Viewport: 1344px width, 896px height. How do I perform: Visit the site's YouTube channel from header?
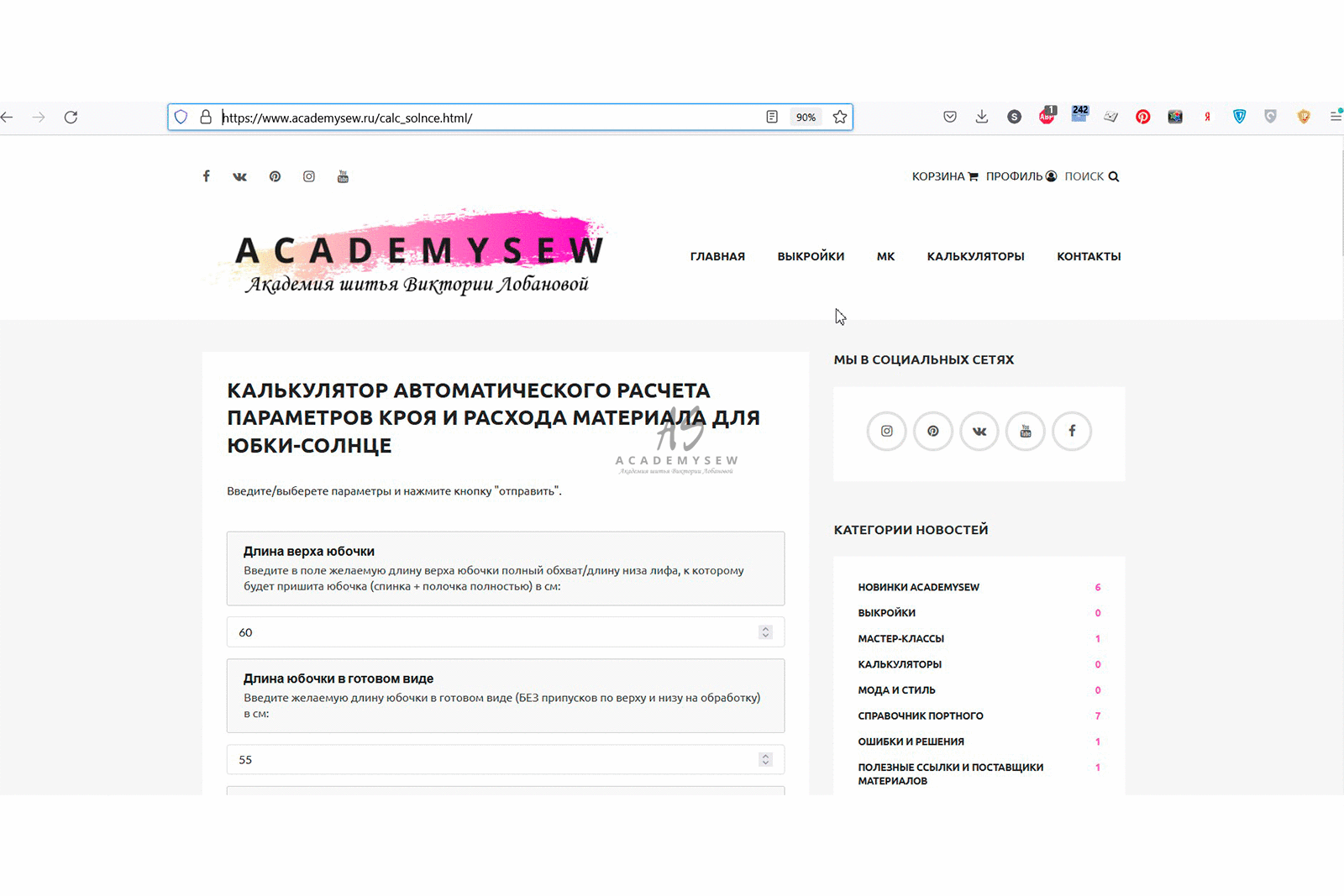(343, 176)
